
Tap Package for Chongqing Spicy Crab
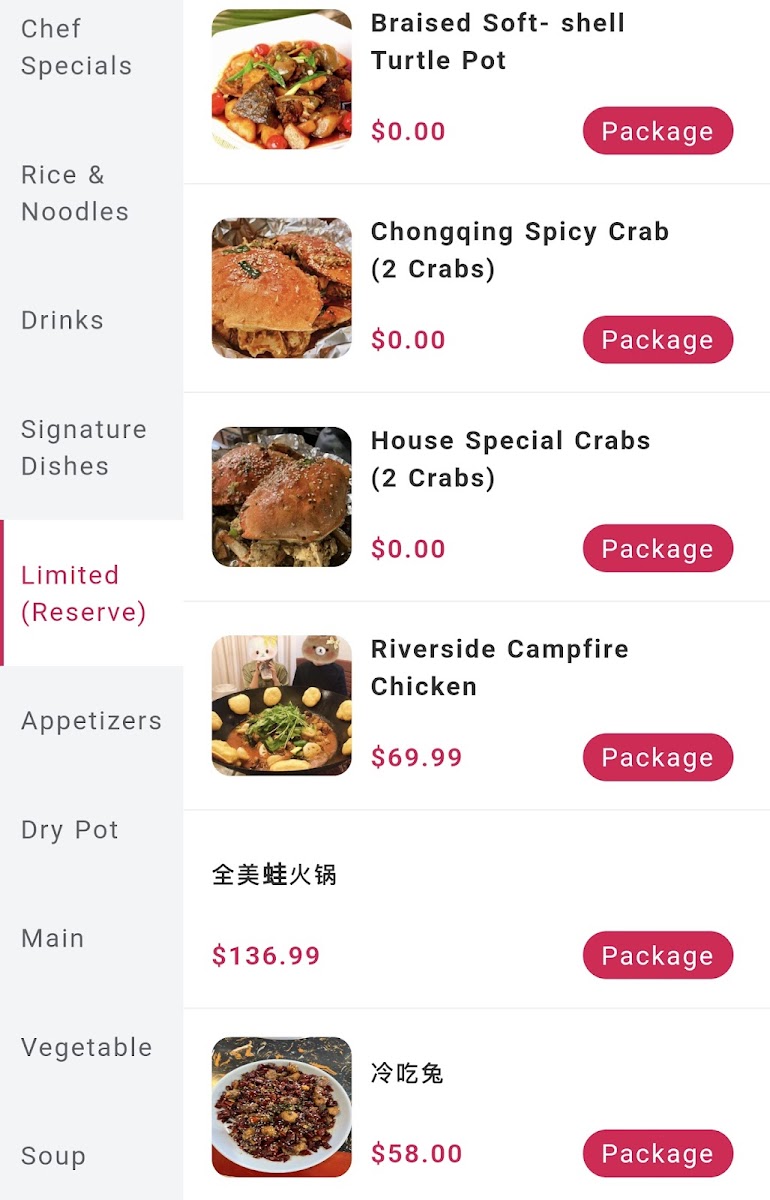pos(658,340)
